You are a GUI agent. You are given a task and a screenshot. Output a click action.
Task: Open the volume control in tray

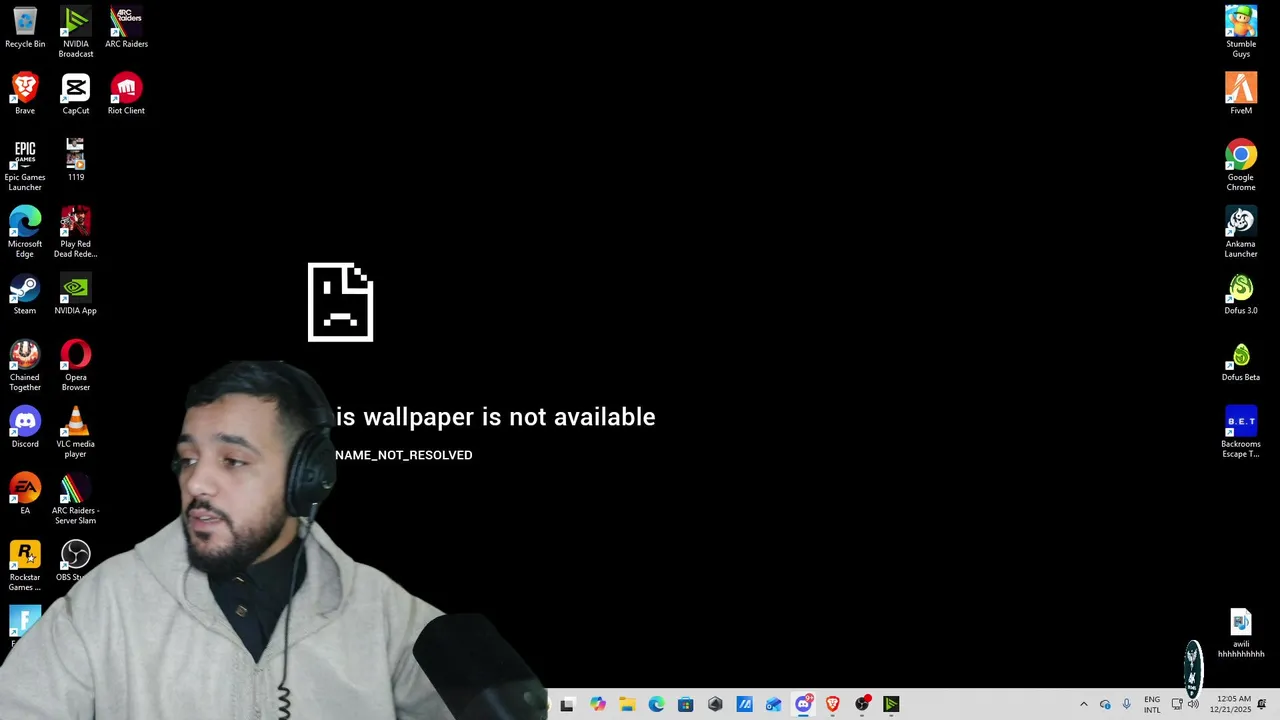tap(1193, 705)
